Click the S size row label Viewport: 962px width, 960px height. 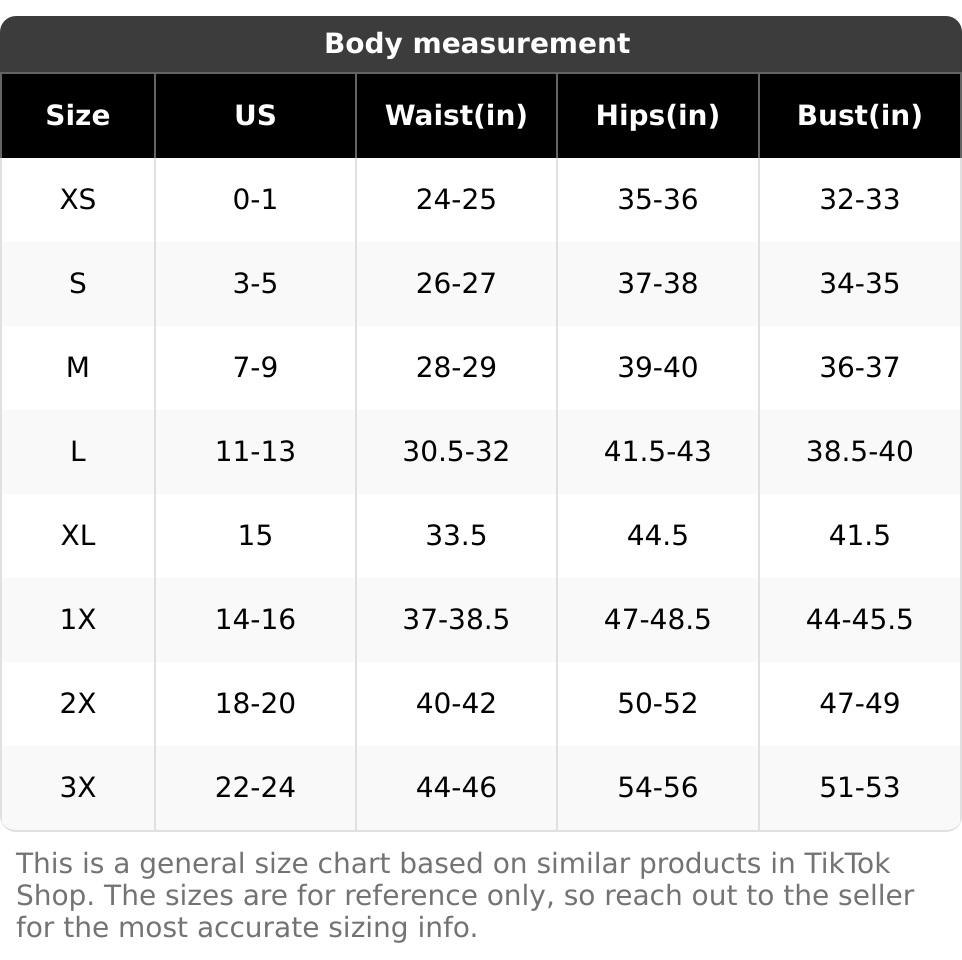pyautogui.click(x=78, y=284)
